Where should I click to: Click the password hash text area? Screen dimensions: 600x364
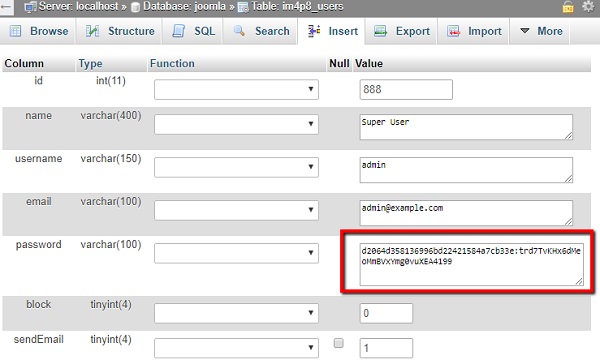click(471, 264)
